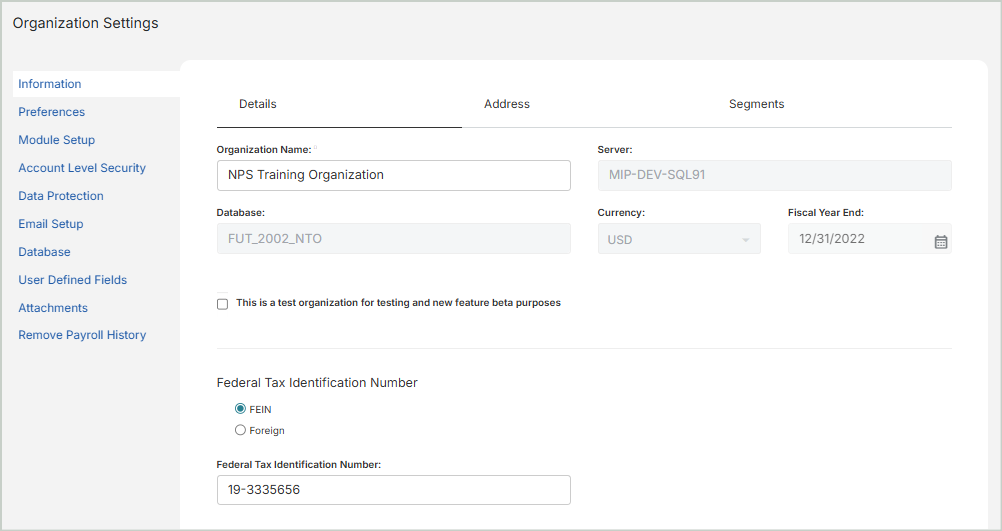Navigate to Data Protection
This screenshot has width=1002, height=531.
tap(61, 196)
